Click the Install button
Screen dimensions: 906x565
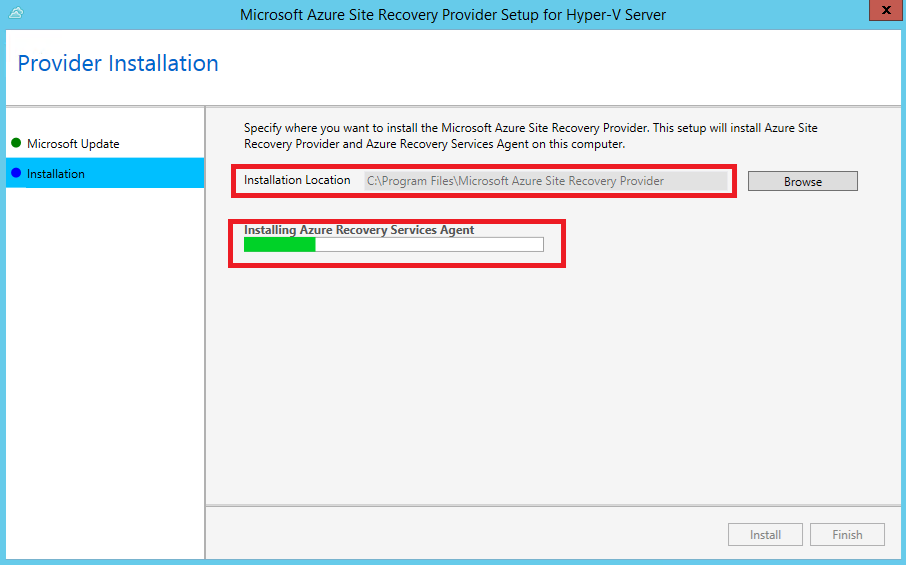pos(765,534)
